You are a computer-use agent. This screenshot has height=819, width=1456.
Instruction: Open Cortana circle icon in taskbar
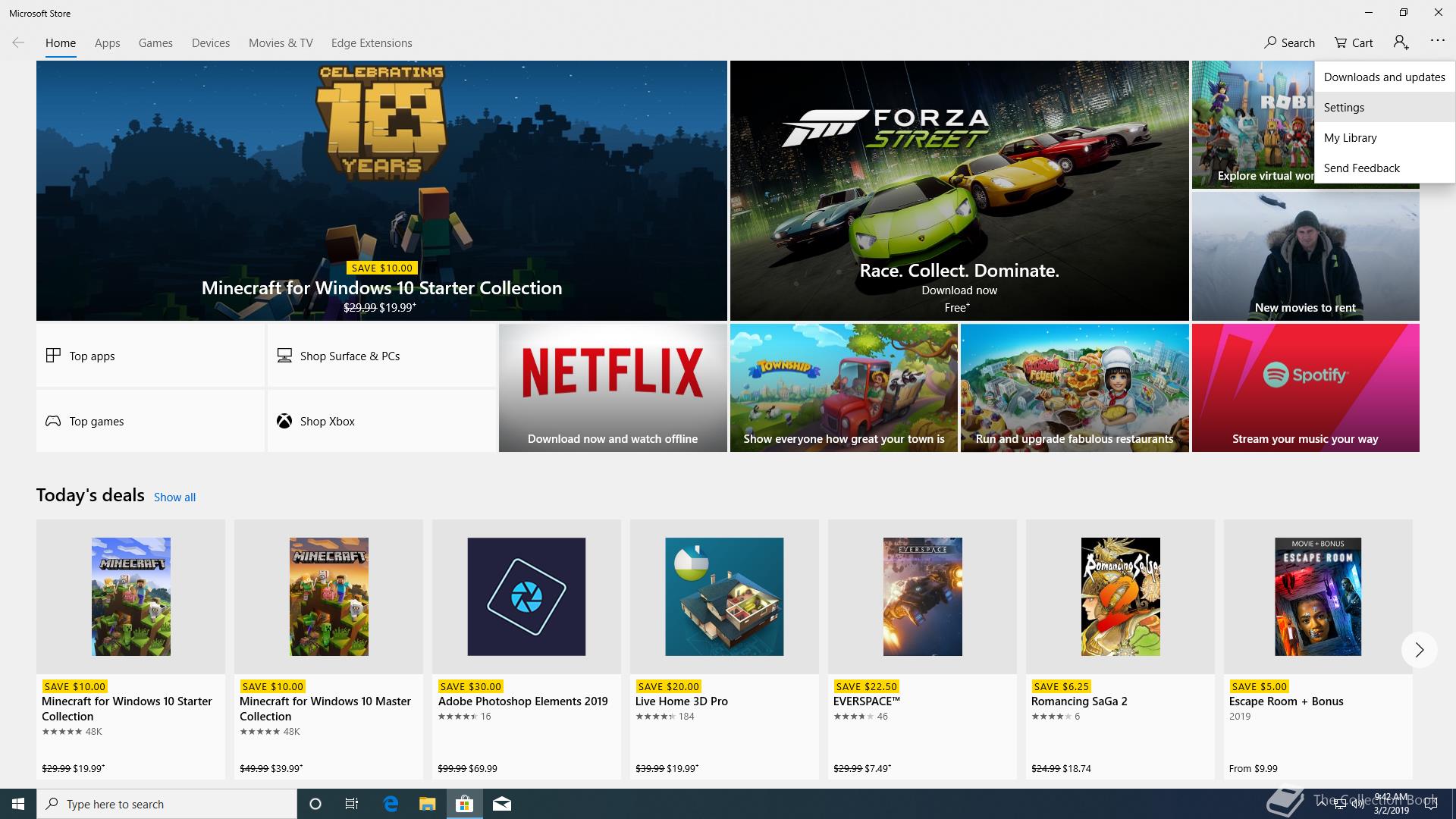(315, 804)
